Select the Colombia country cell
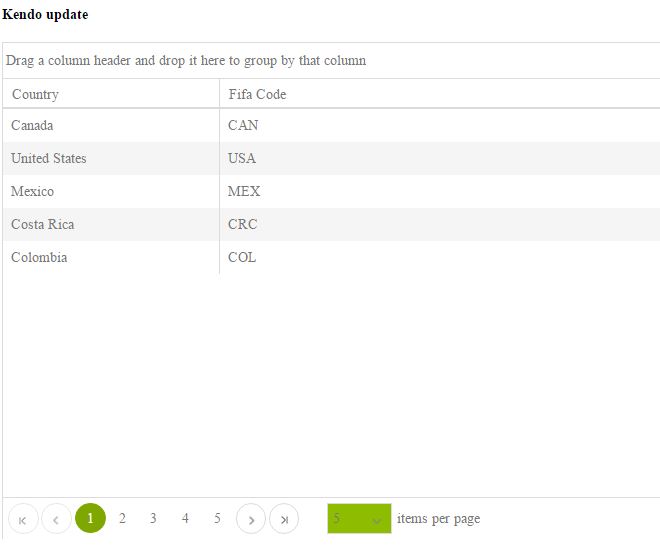The height and width of the screenshot is (557, 660). click(x=39, y=257)
